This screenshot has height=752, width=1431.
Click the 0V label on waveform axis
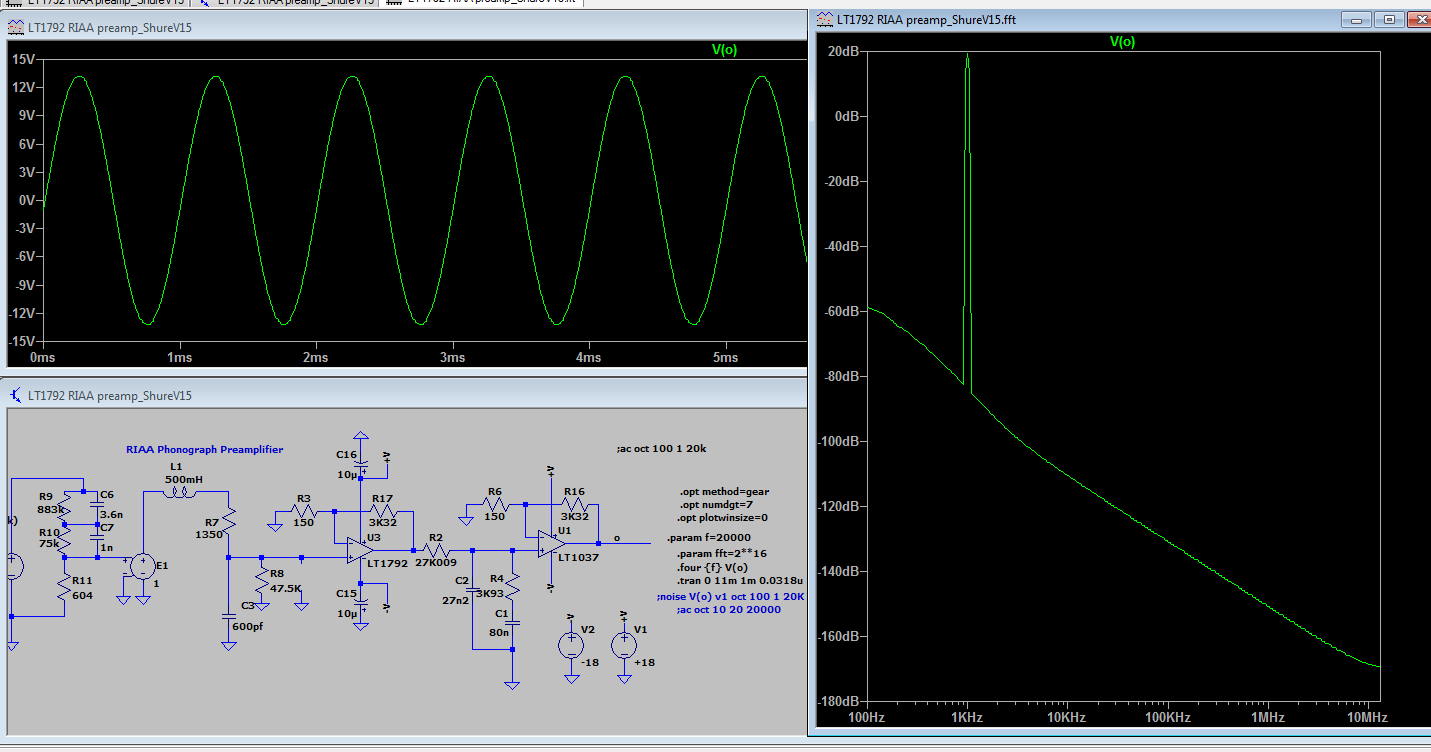click(x=27, y=200)
